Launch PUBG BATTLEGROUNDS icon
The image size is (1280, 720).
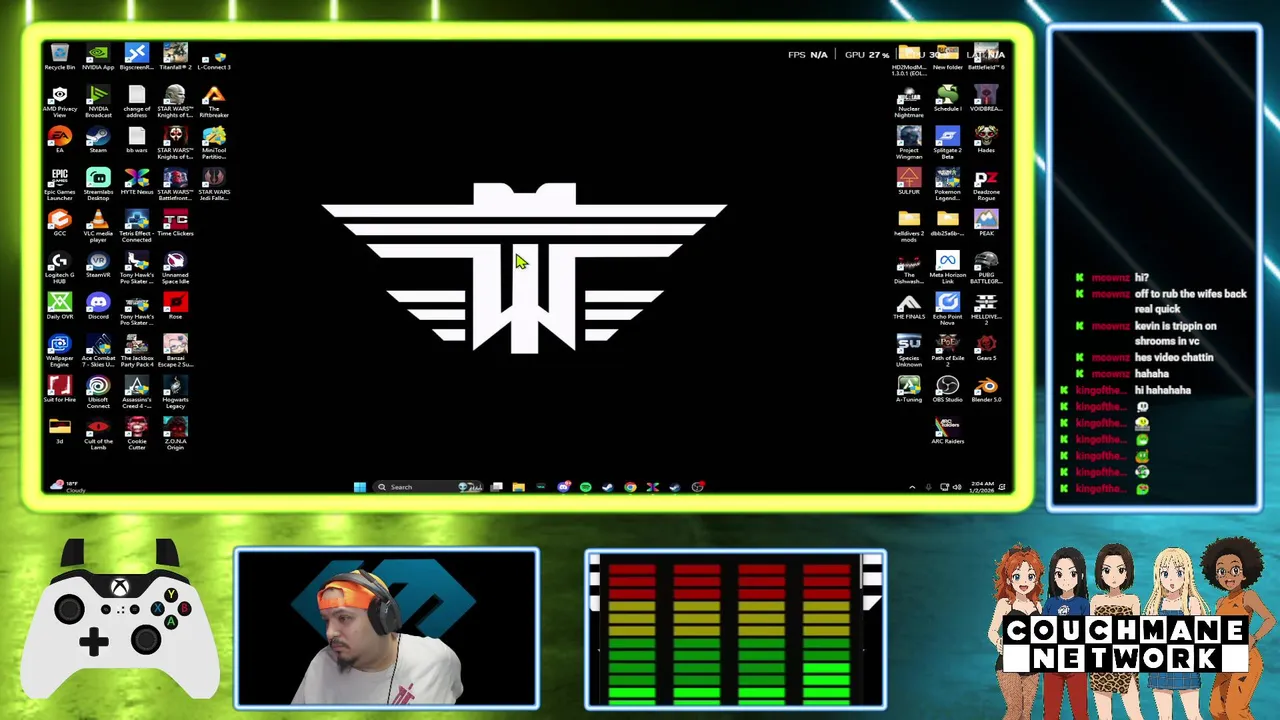tap(986, 268)
